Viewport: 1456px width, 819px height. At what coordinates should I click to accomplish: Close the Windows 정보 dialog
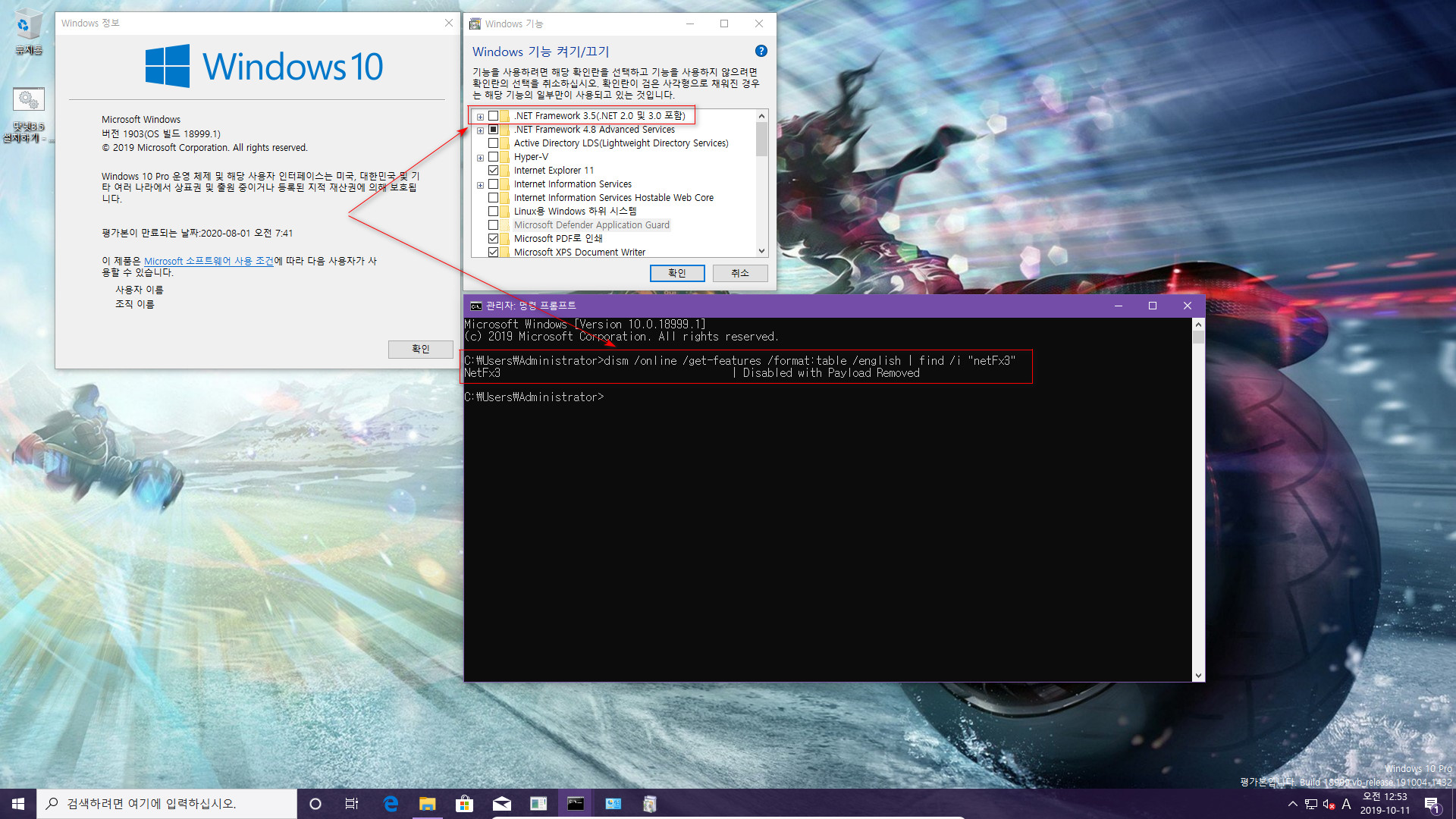coord(448,24)
